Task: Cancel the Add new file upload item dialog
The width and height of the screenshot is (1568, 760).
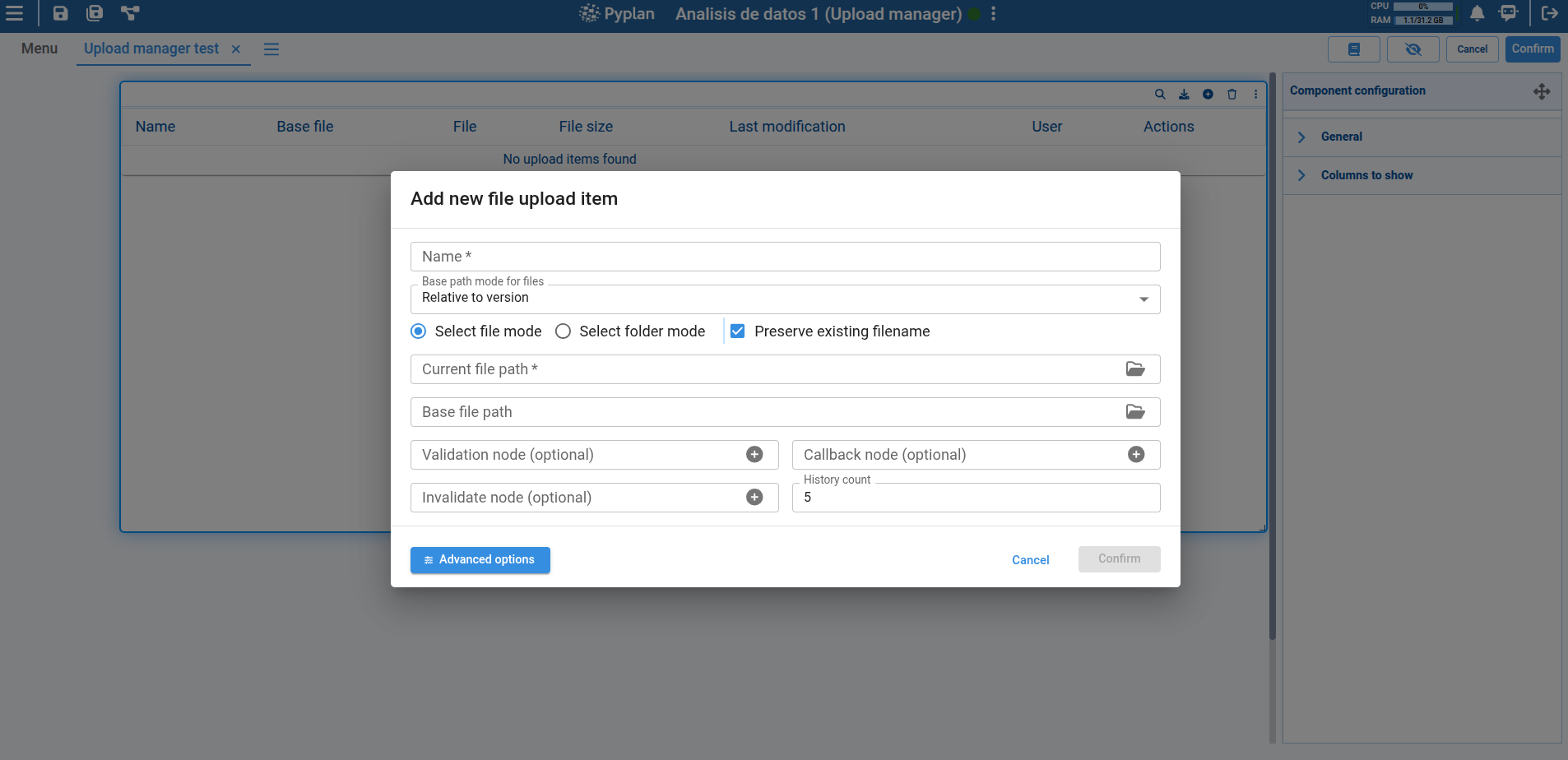Action: point(1030,559)
